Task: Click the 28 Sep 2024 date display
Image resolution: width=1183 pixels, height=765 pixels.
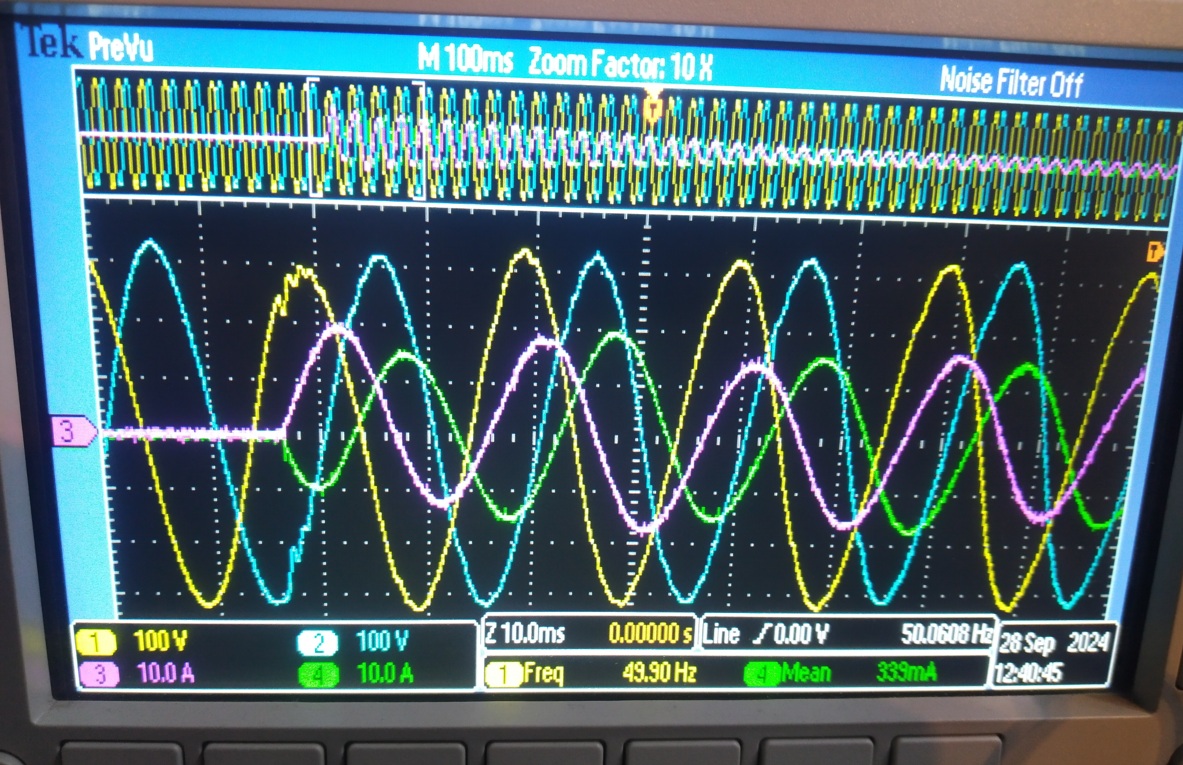Action: pyautogui.click(x=1053, y=642)
